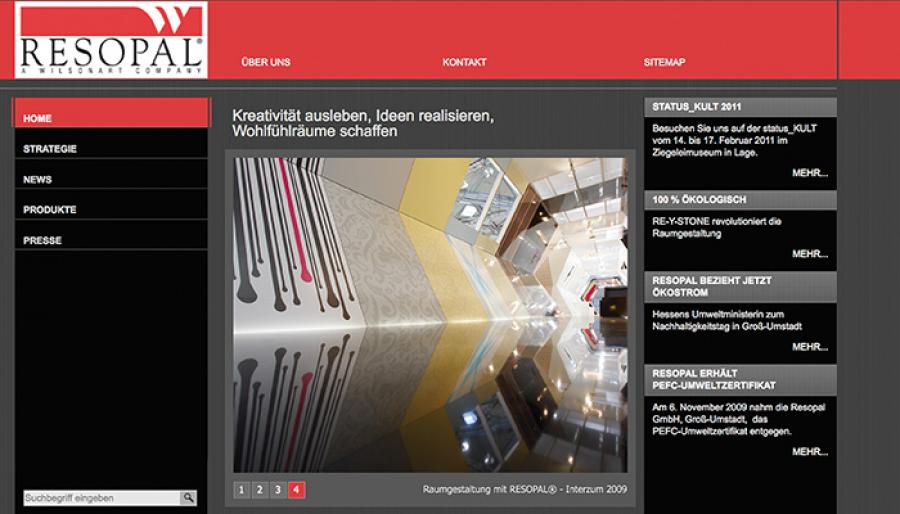Show slide 3 of the slideshow

coord(278,490)
